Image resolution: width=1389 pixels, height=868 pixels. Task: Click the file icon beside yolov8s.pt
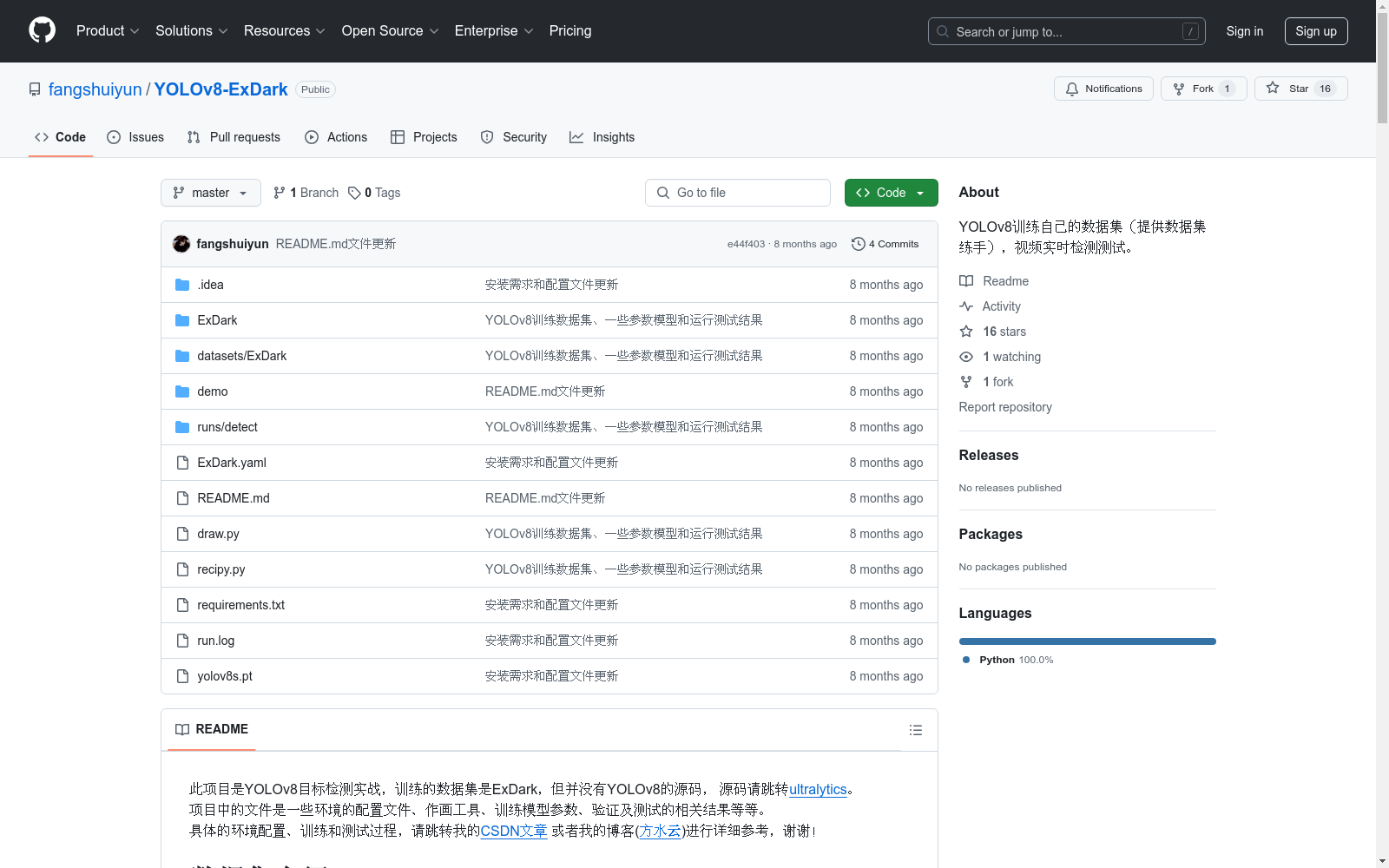tap(182, 676)
